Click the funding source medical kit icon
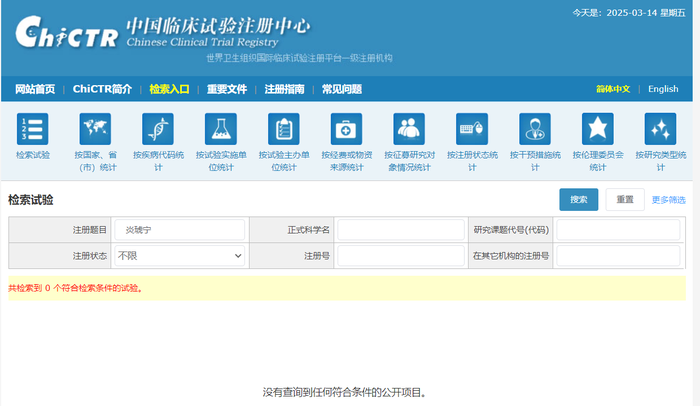 click(346, 129)
